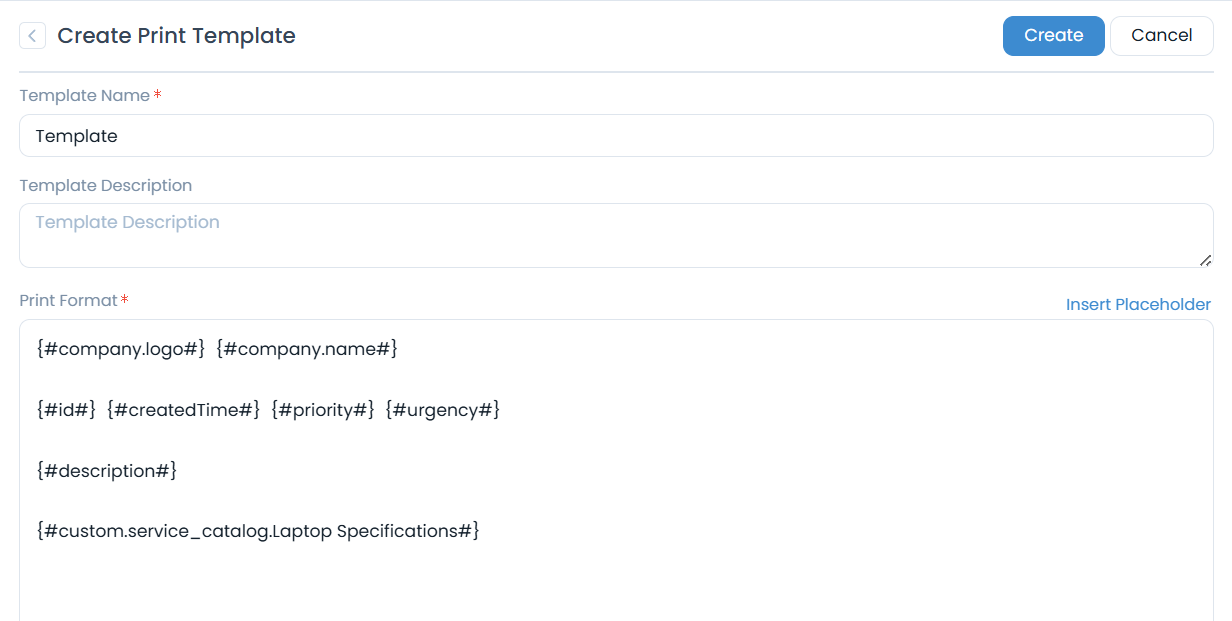Place cursor in the {#description#} placeholder
The image size is (1232, 621).
(x=106, y=470)
